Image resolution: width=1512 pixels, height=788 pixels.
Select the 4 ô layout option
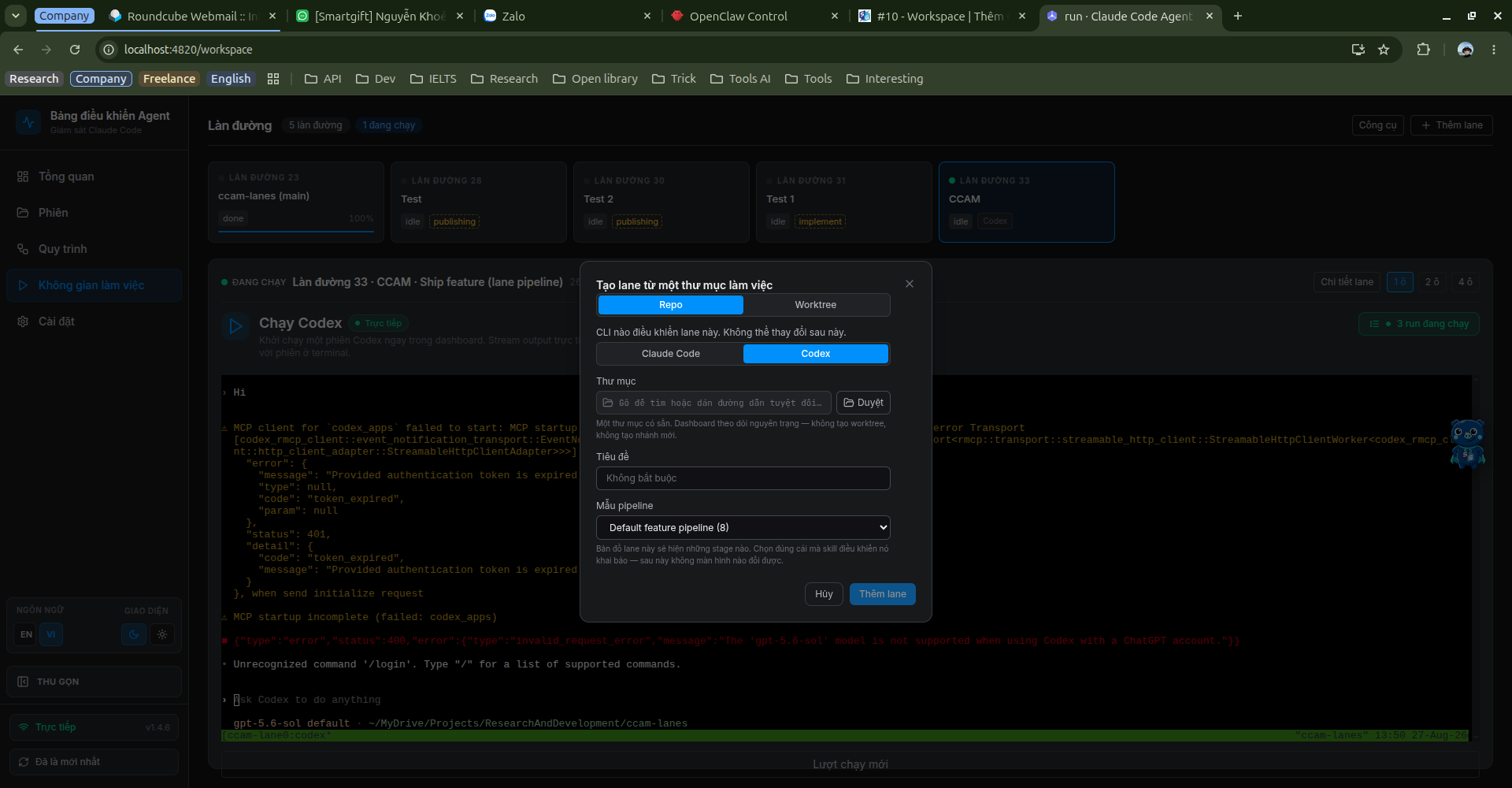pos(1465,282)
